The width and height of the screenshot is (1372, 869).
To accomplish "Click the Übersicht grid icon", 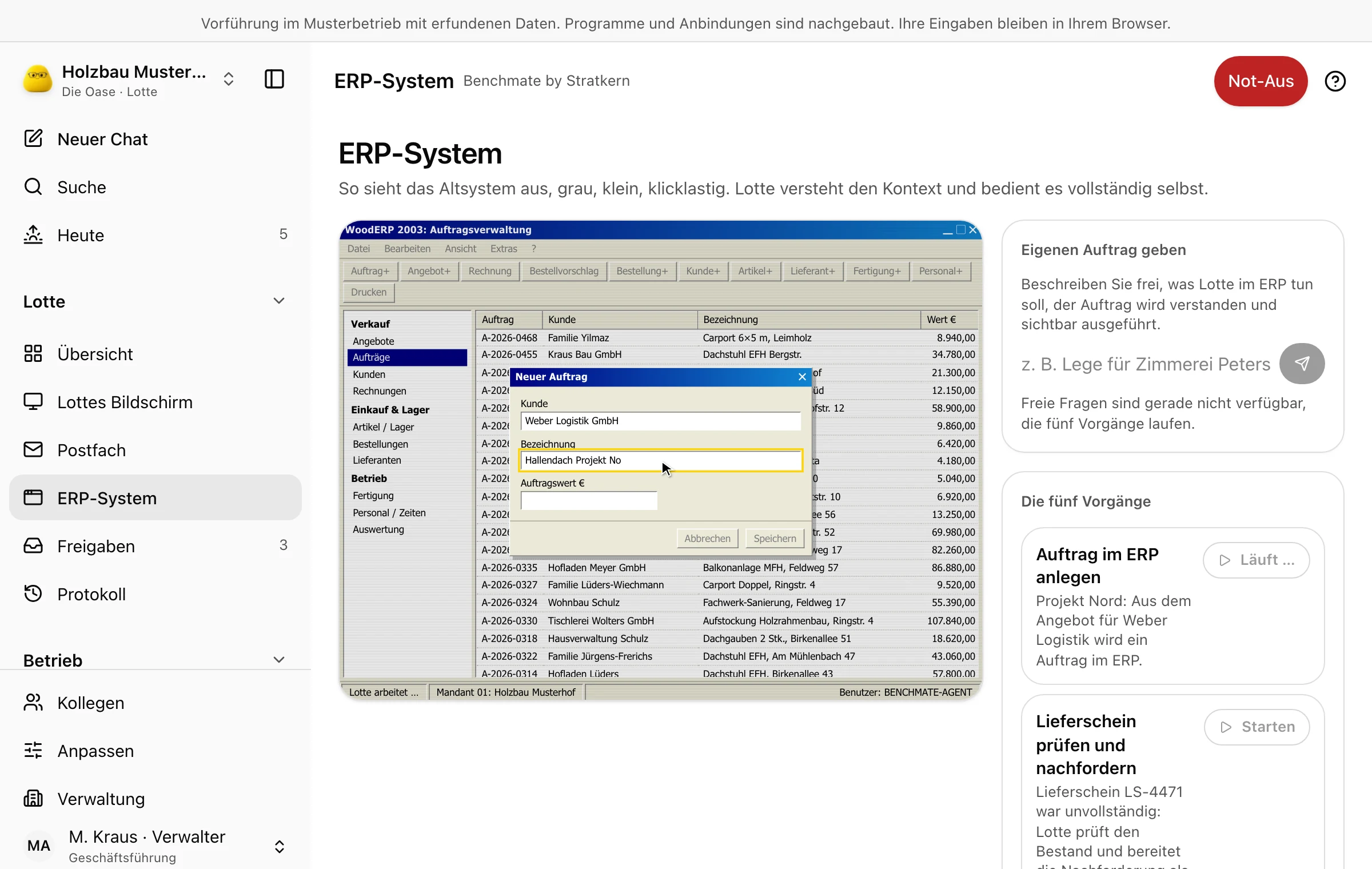I will pos(33,354).
